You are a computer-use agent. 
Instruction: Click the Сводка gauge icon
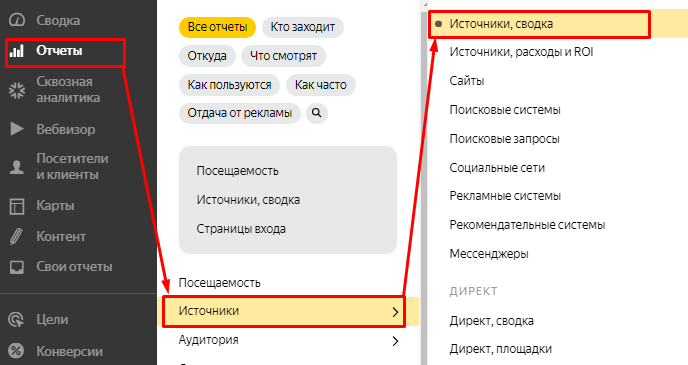pos(17,20)
